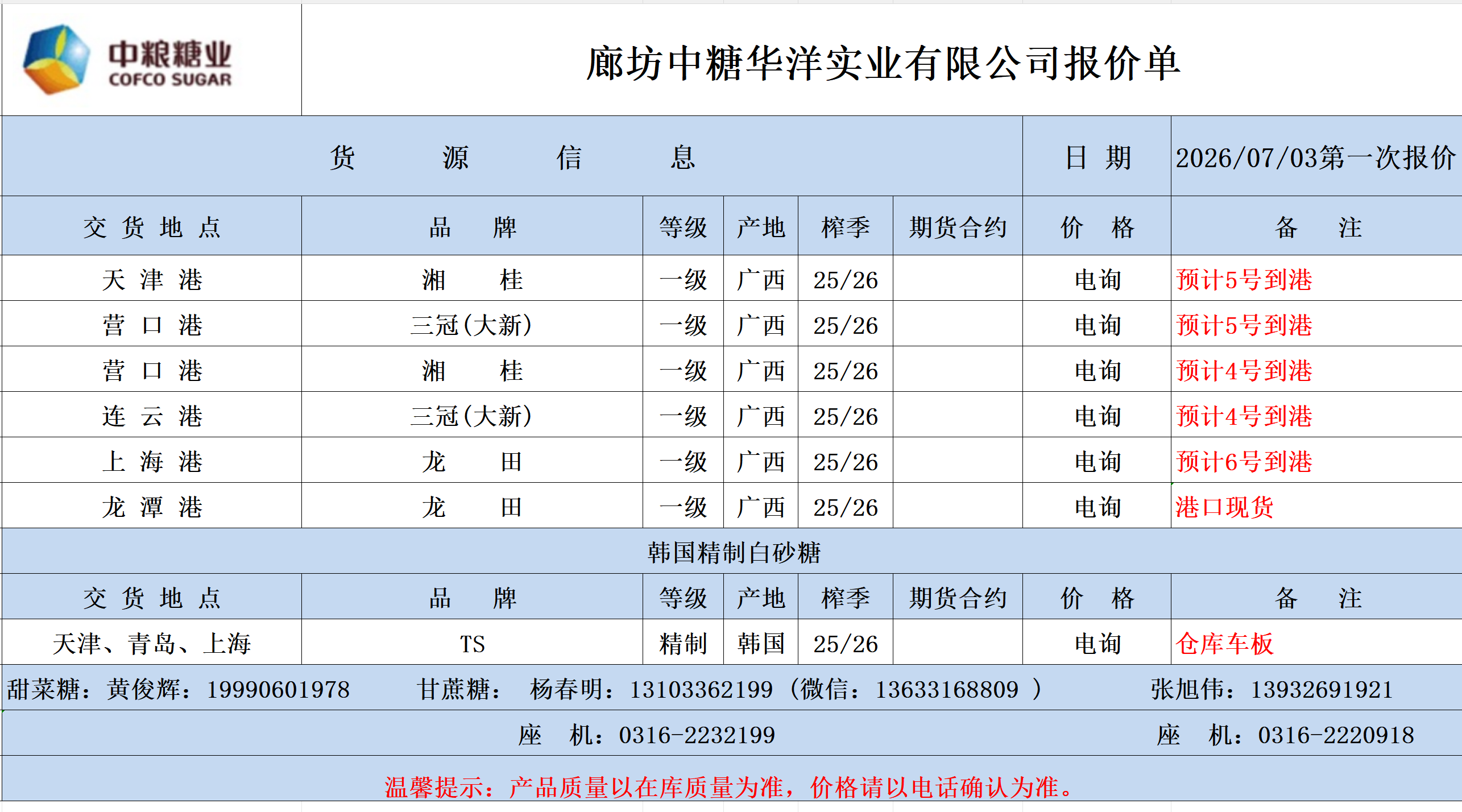Image resolution: width=1462 pixels, height=812 pixels.
Task: Select the 交货地点 header above 天津港
Action: (x=152, y=227)
